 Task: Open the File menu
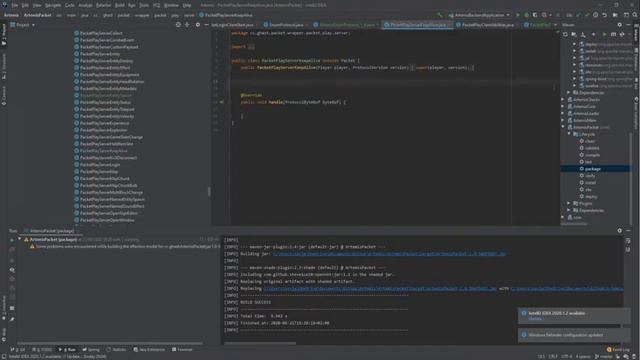coord(14,5)
